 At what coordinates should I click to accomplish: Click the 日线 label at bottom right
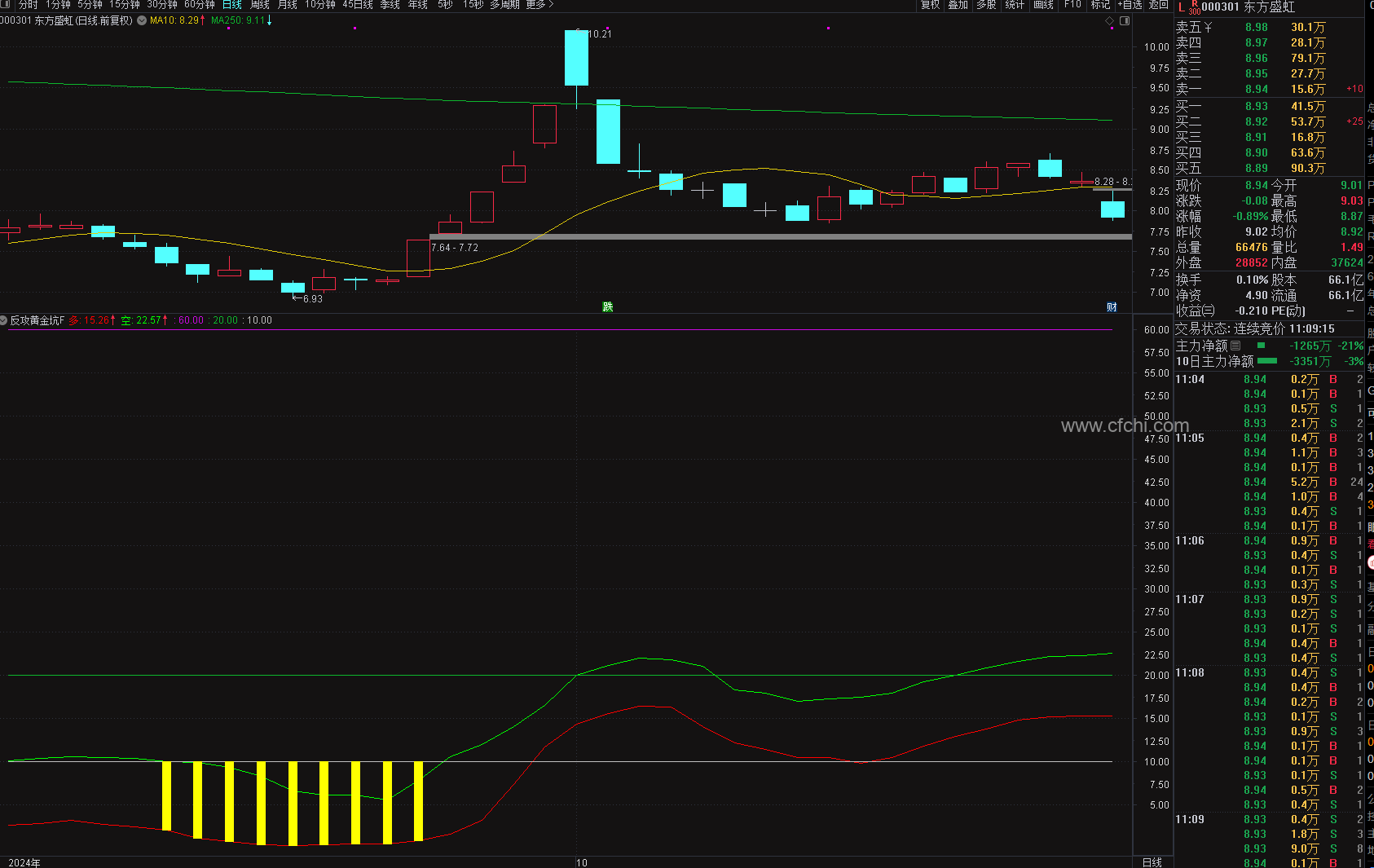click(x=1152, y=862)
